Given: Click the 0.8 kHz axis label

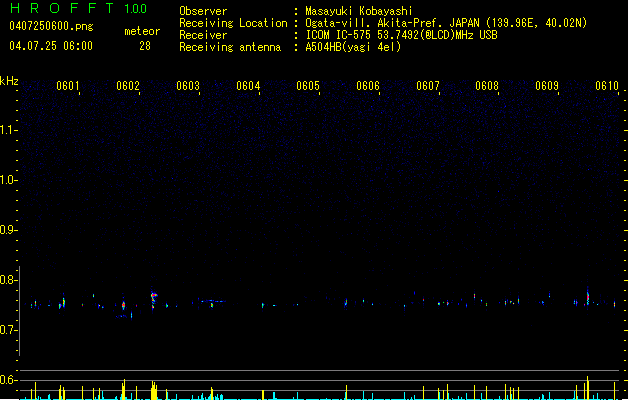Looking at the screenshot, I should point(8,280).
